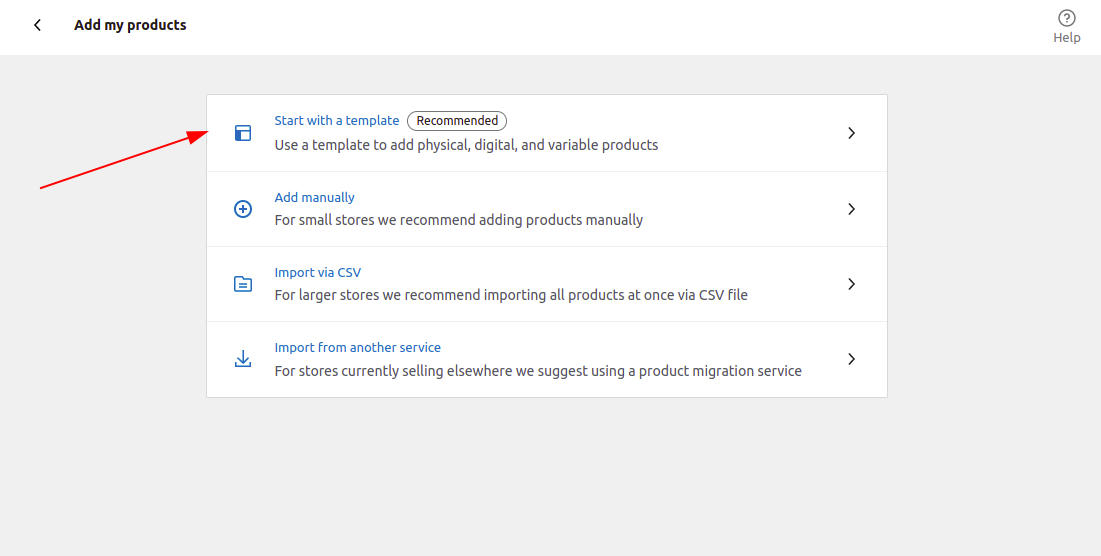Open Help via the question mark icon

(x=1066, y=18)
